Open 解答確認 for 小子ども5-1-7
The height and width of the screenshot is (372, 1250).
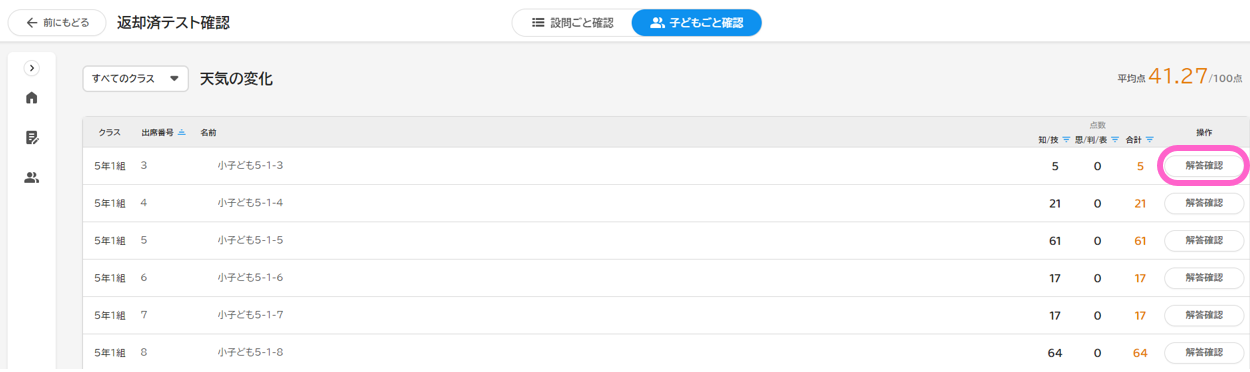[1204, 315]
